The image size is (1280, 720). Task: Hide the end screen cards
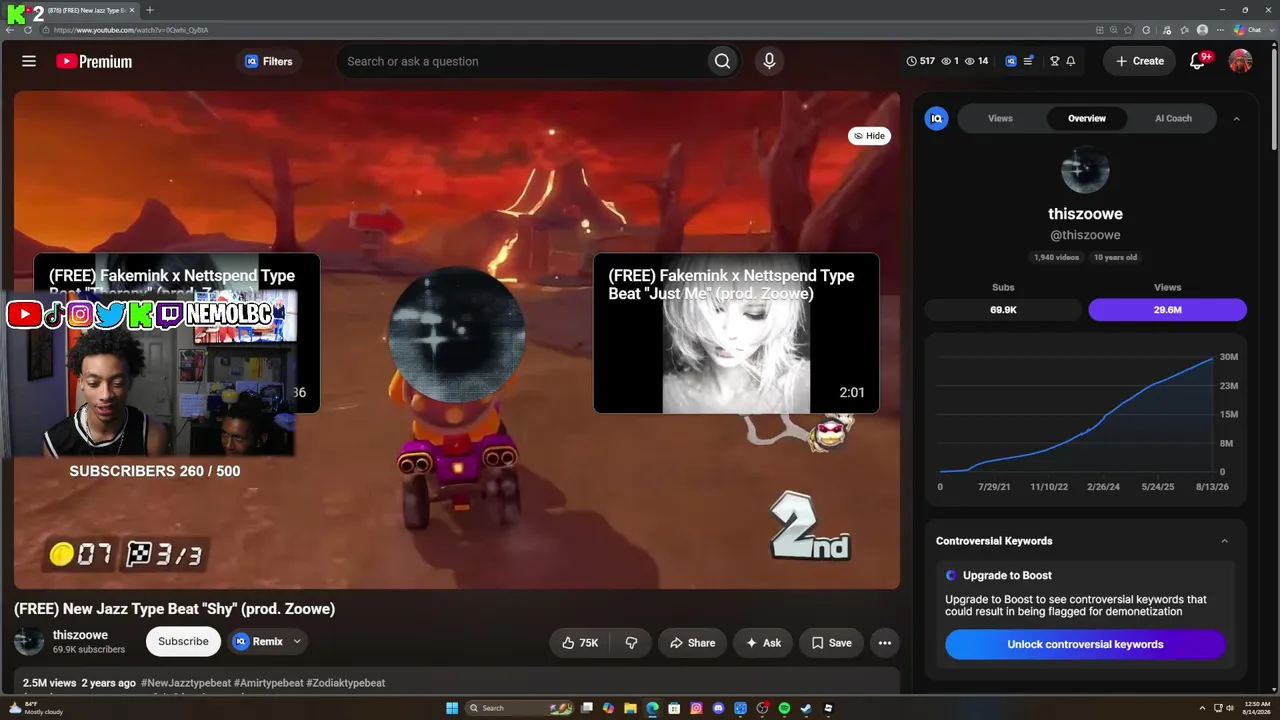click(x=869, y=136)
